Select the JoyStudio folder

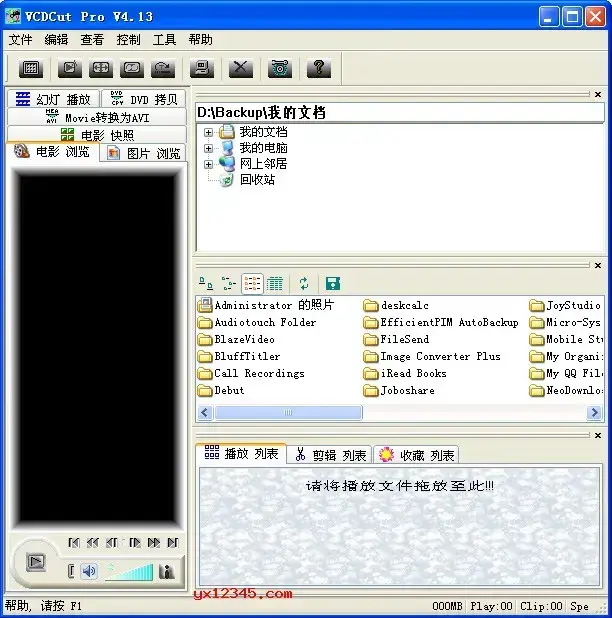[x=565, y=305]
